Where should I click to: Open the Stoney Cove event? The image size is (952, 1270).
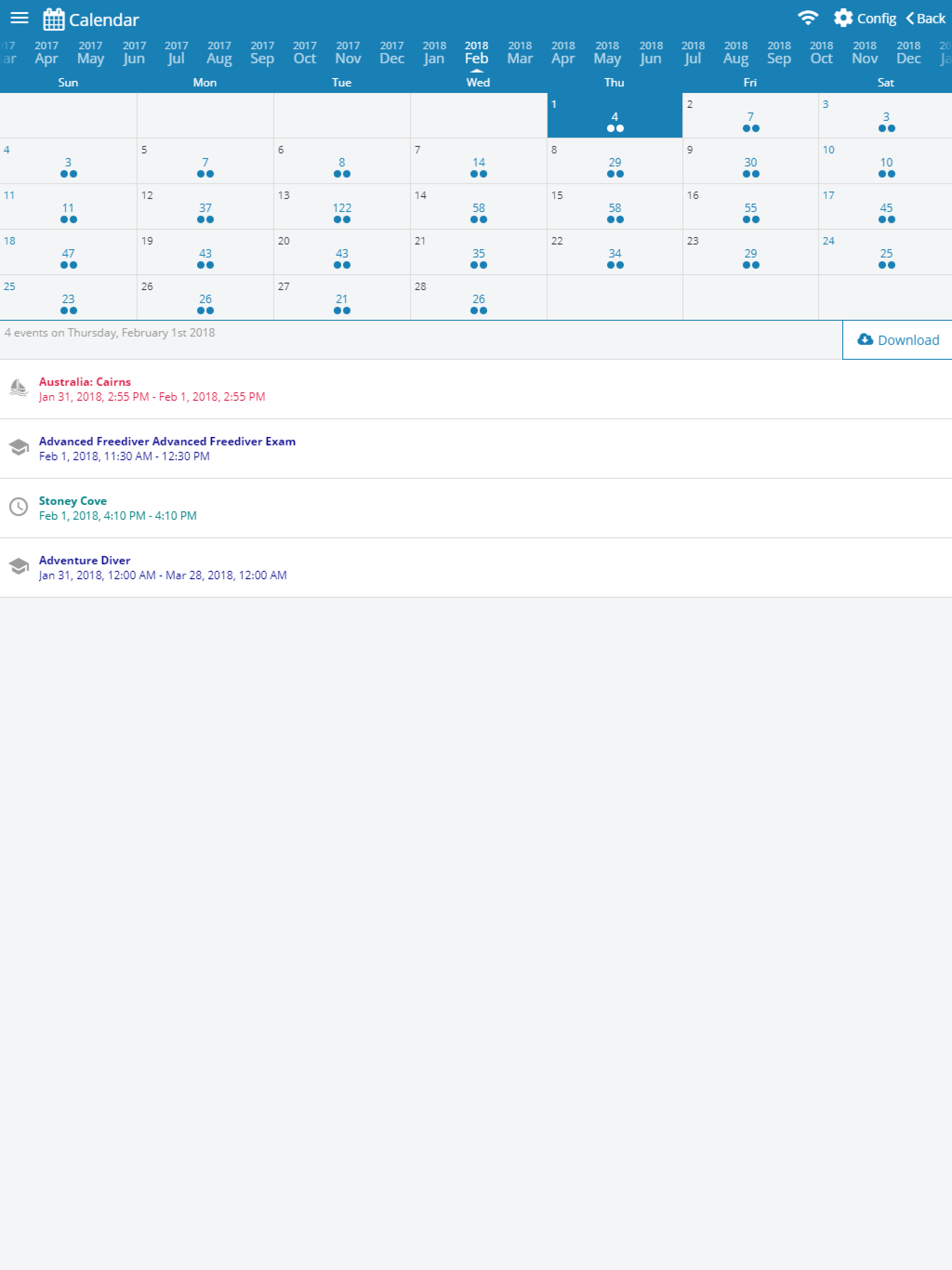click(476, 508)
